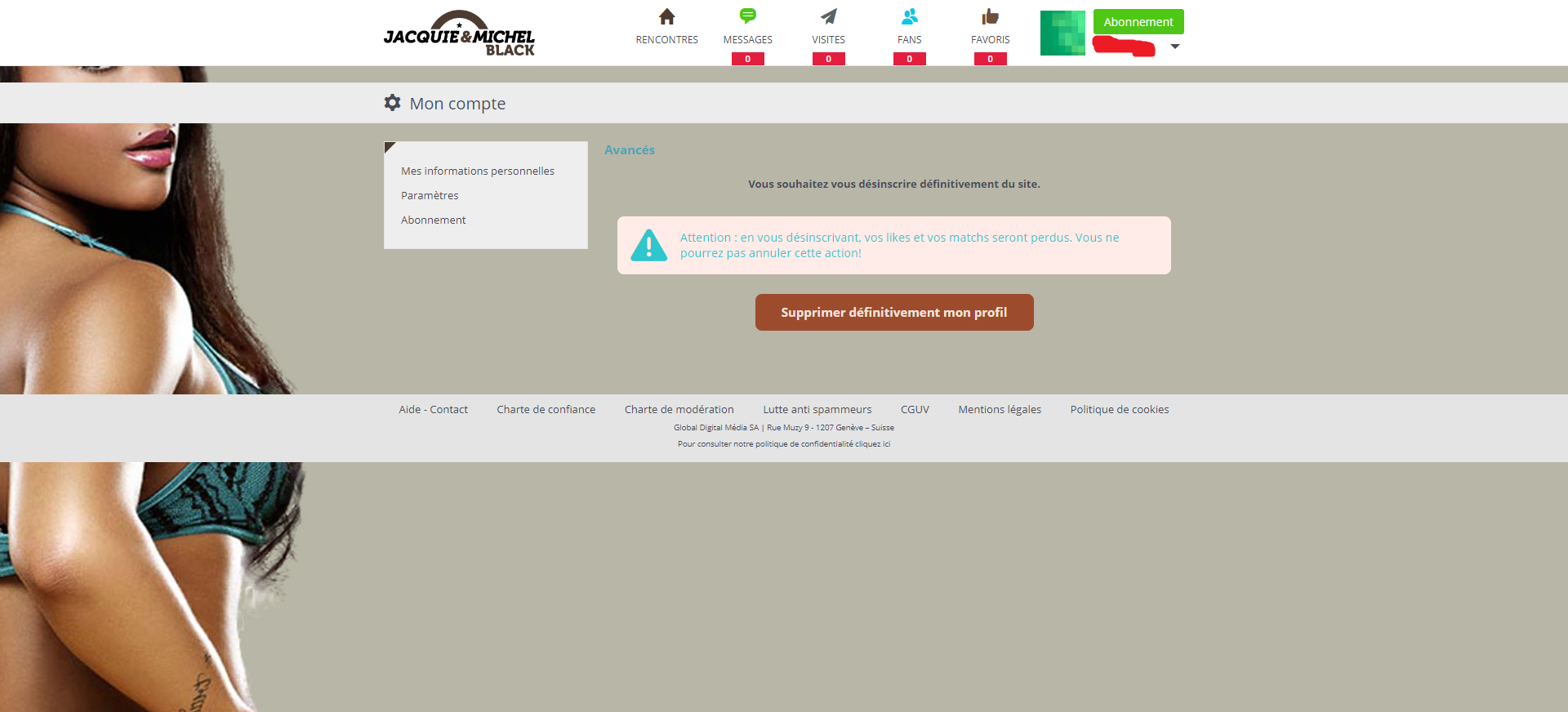
Task: Open the Politique de cookies link
Action: [x=1119, y=410]
